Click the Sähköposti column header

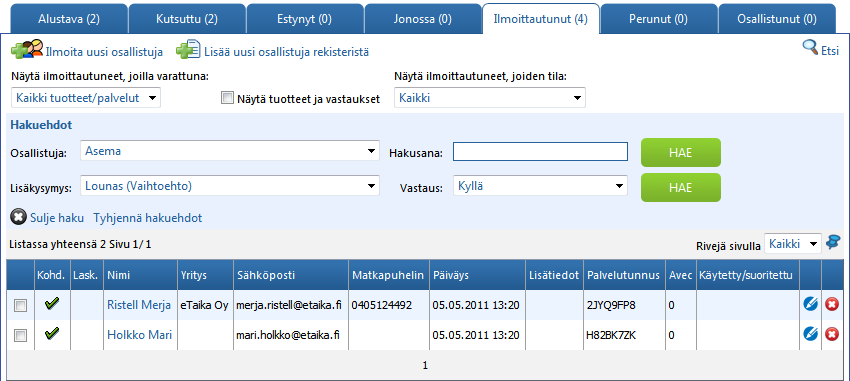[x=290, y=275]
